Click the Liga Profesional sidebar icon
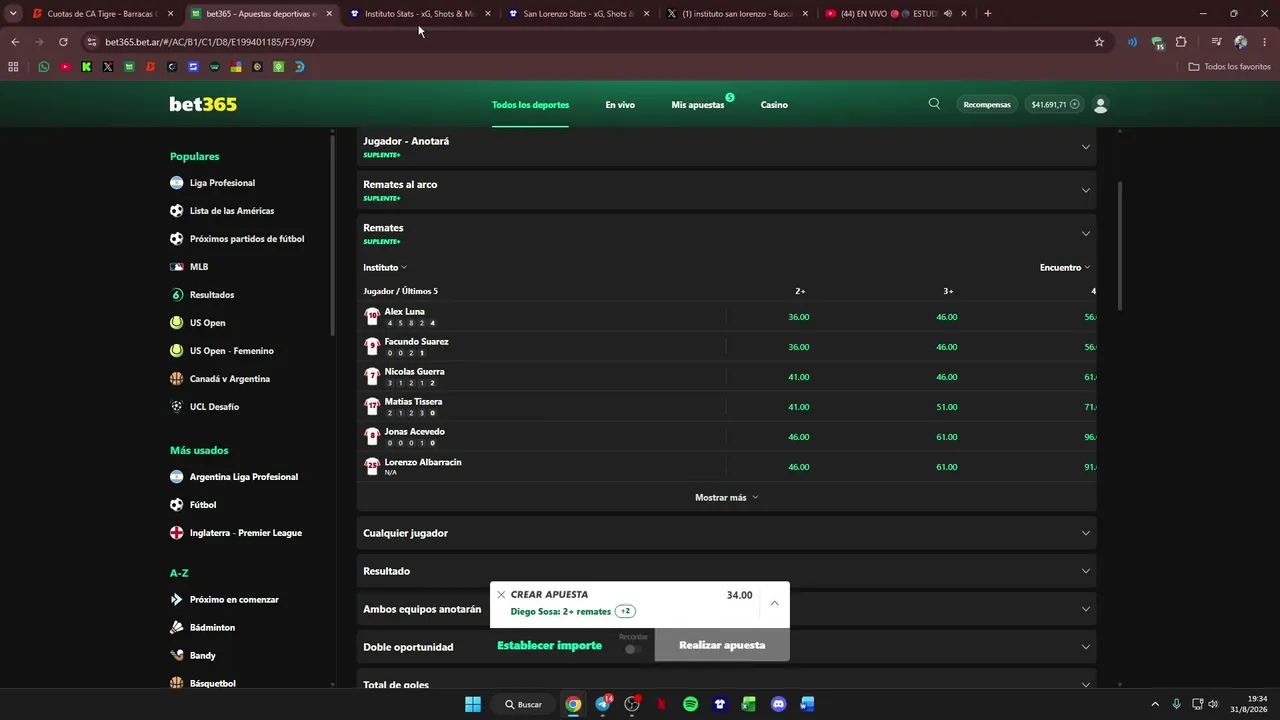This screenshot has height=720, width=1280. [177, 183]
